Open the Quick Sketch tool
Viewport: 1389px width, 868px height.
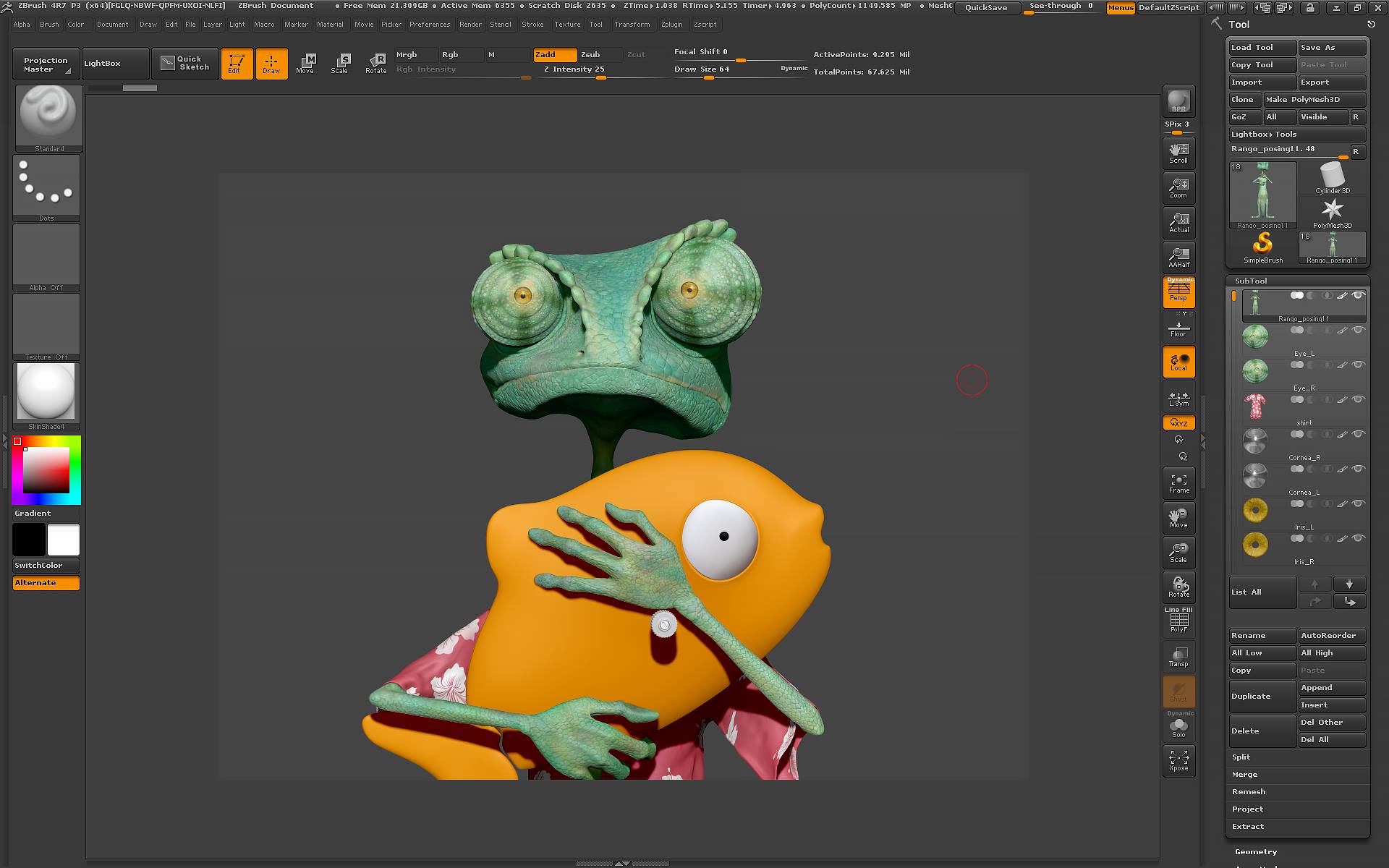[x=185, y=64]
